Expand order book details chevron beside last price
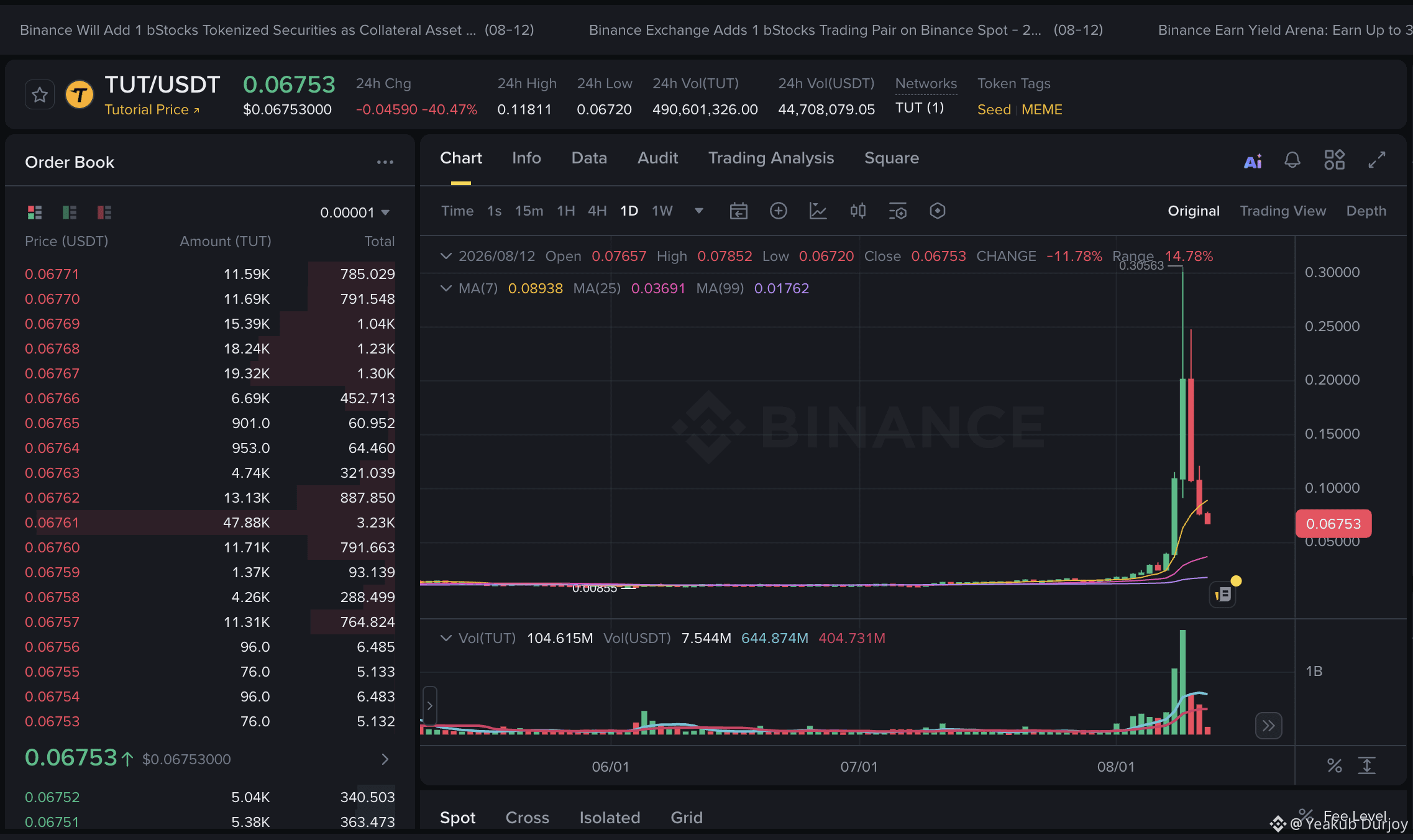Viewport: 1413px width, 840px height. [385, 759]
